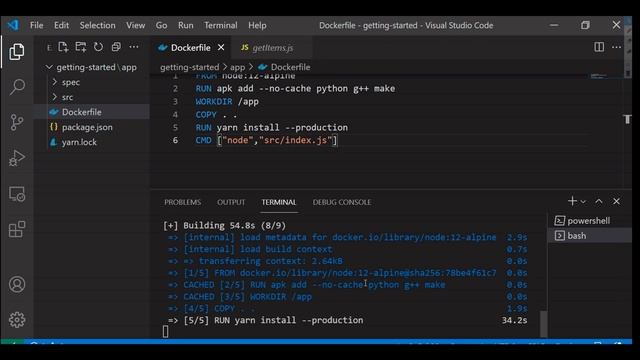Open the File menu

click(x=36, y=25)
